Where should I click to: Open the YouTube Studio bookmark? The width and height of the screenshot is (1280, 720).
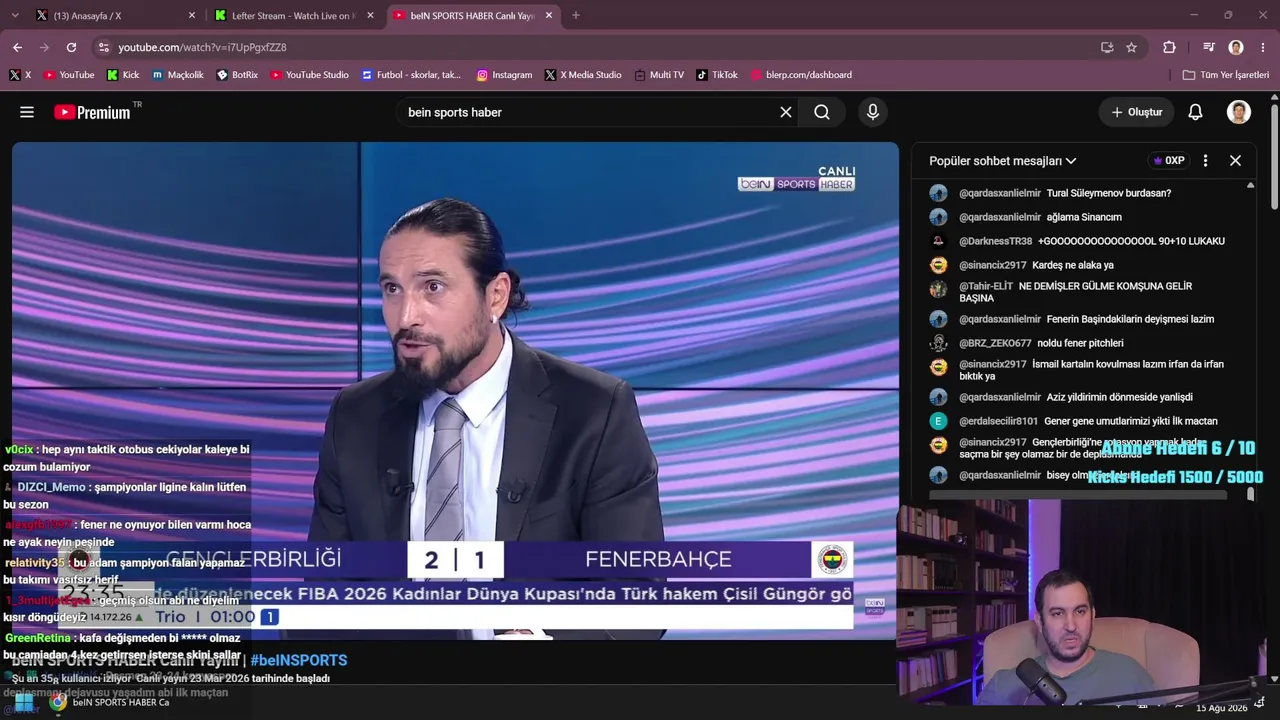(x=309, y=75)
